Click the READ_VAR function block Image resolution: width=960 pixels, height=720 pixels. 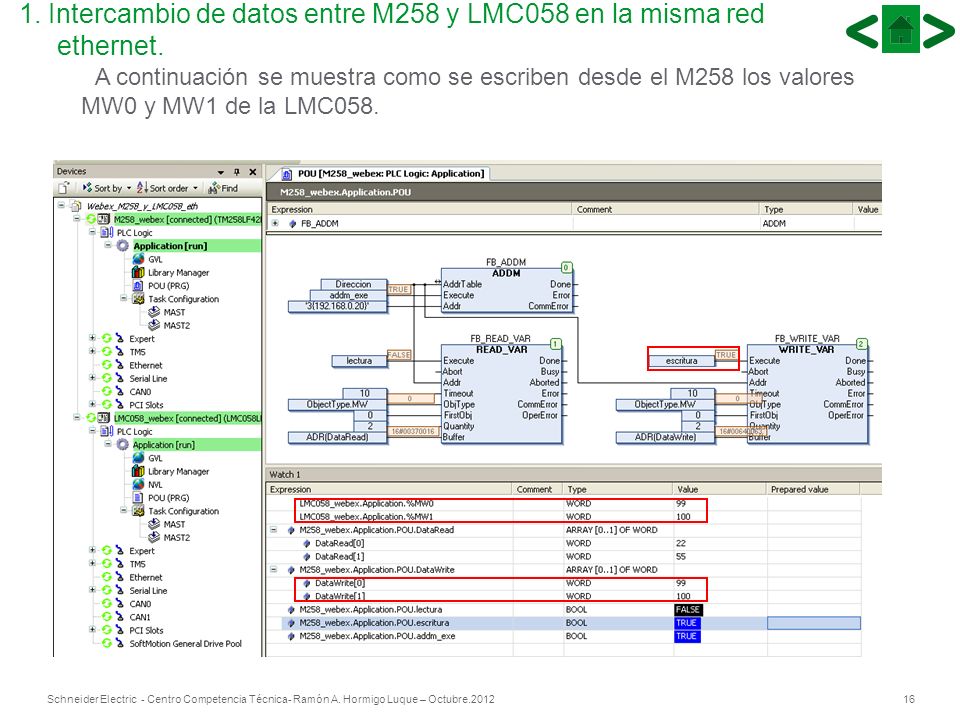[x=501, y=392]
